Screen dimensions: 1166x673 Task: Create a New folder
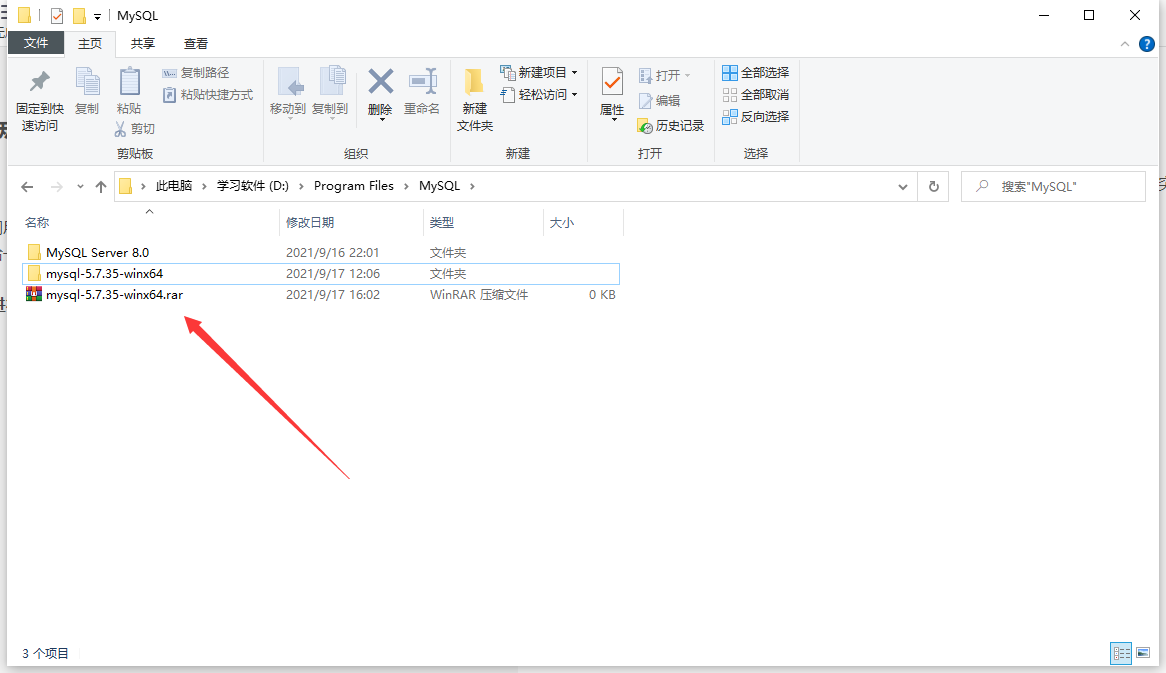(474, 100)
